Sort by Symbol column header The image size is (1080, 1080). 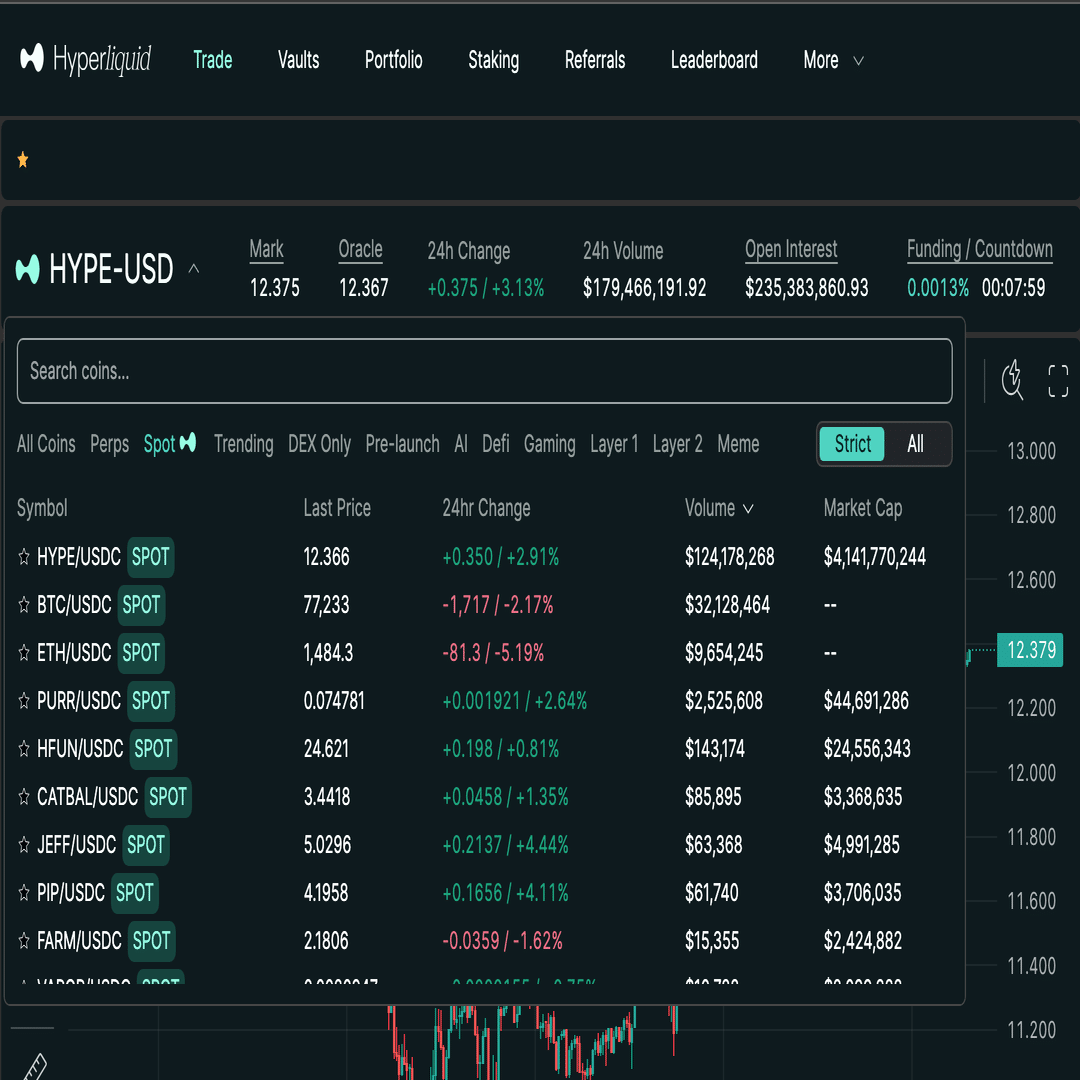pos(42,508)
